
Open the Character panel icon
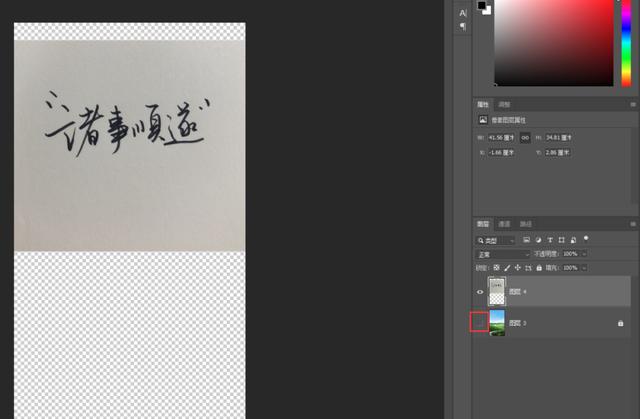(462, 13)
